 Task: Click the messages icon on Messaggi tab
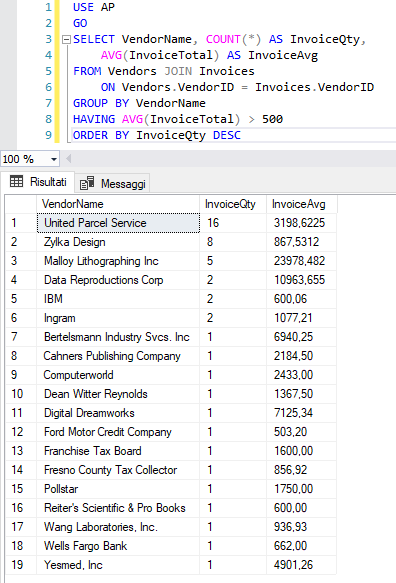87,183
